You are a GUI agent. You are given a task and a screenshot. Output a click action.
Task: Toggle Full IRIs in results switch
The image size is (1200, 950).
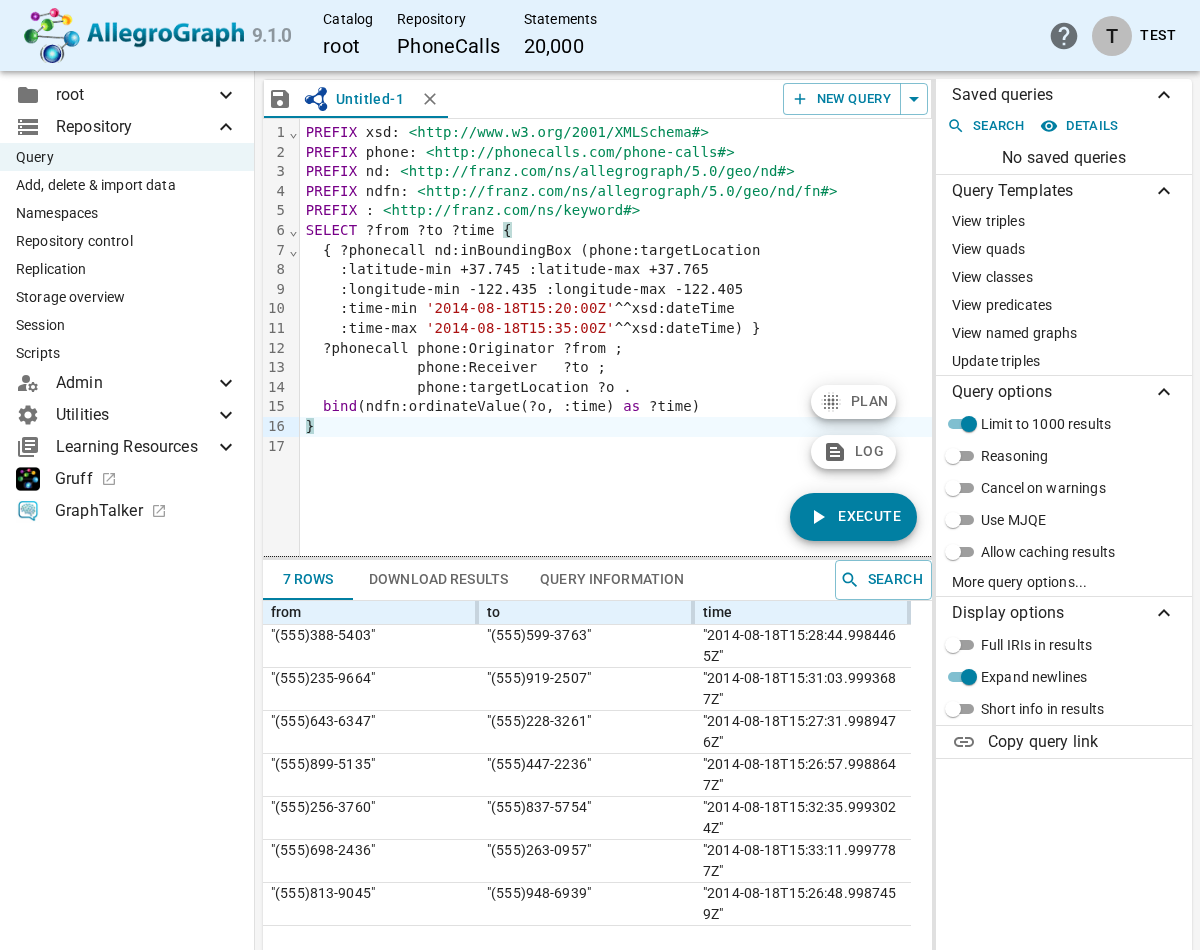960,645
